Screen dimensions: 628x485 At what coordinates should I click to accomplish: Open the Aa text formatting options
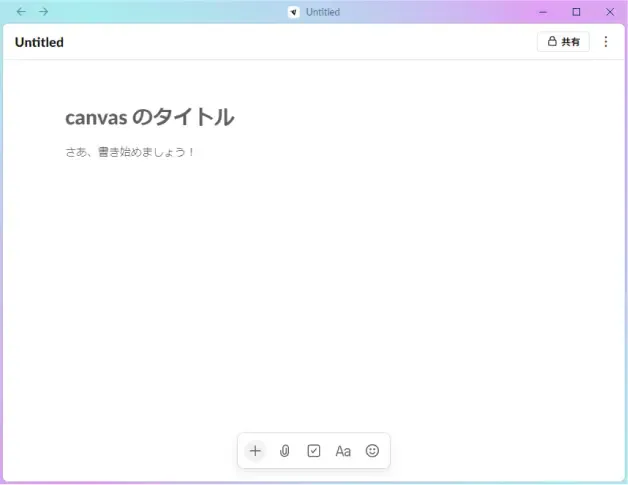coord(343,451)
